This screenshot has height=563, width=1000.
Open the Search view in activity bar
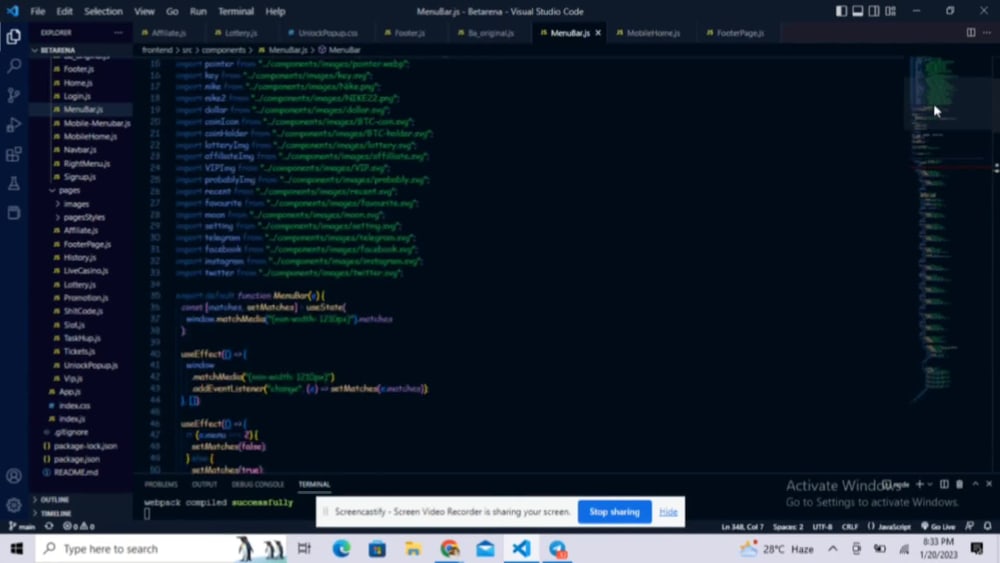point(13,66)
